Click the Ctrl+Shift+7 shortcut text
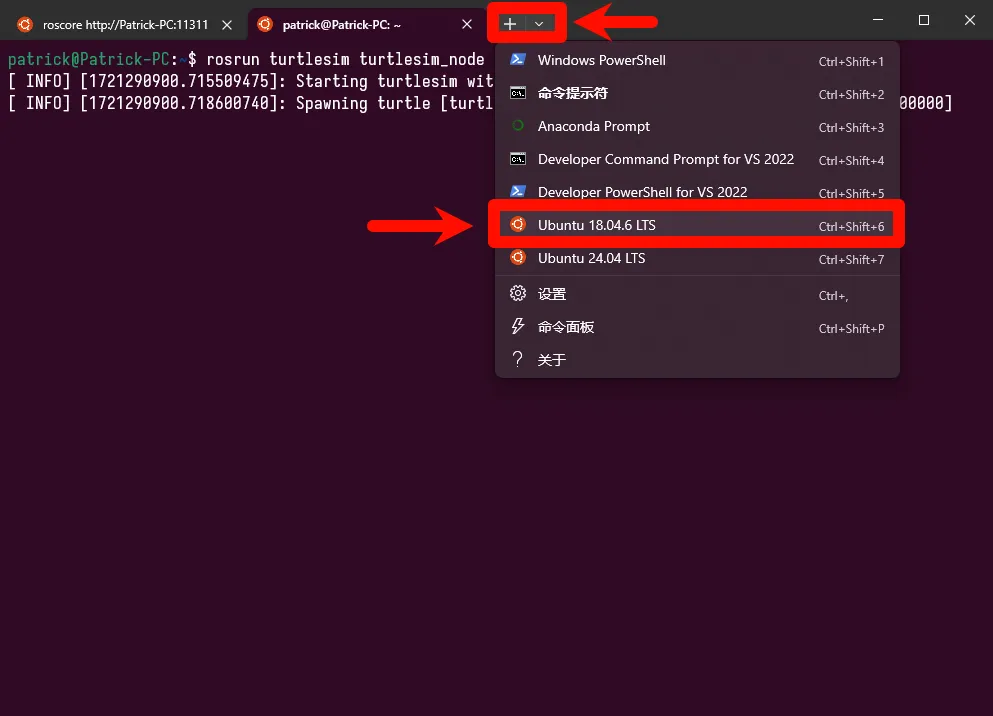 (851, 260)
